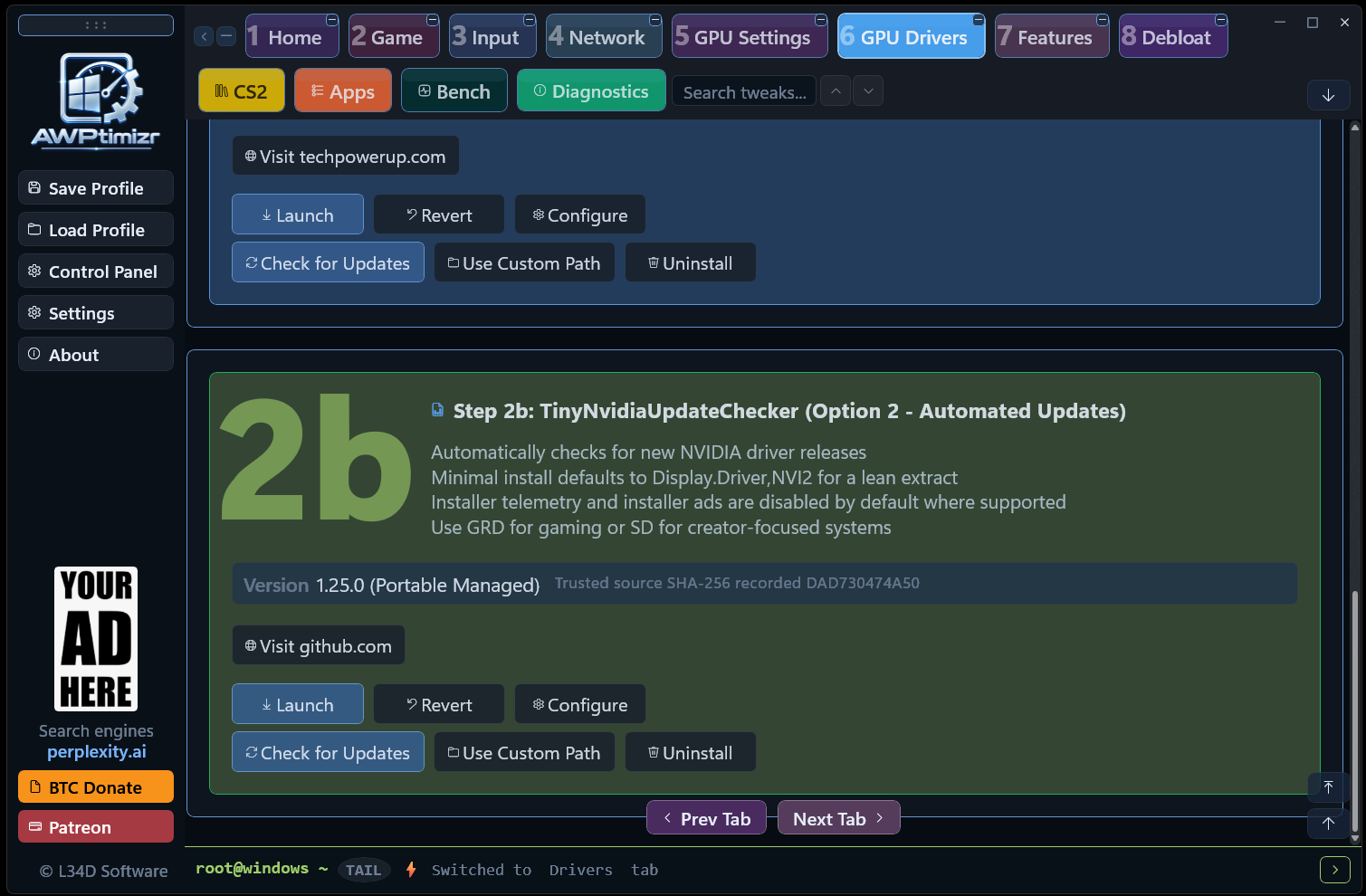Revert in the techpowerup card

pos(439,214)
